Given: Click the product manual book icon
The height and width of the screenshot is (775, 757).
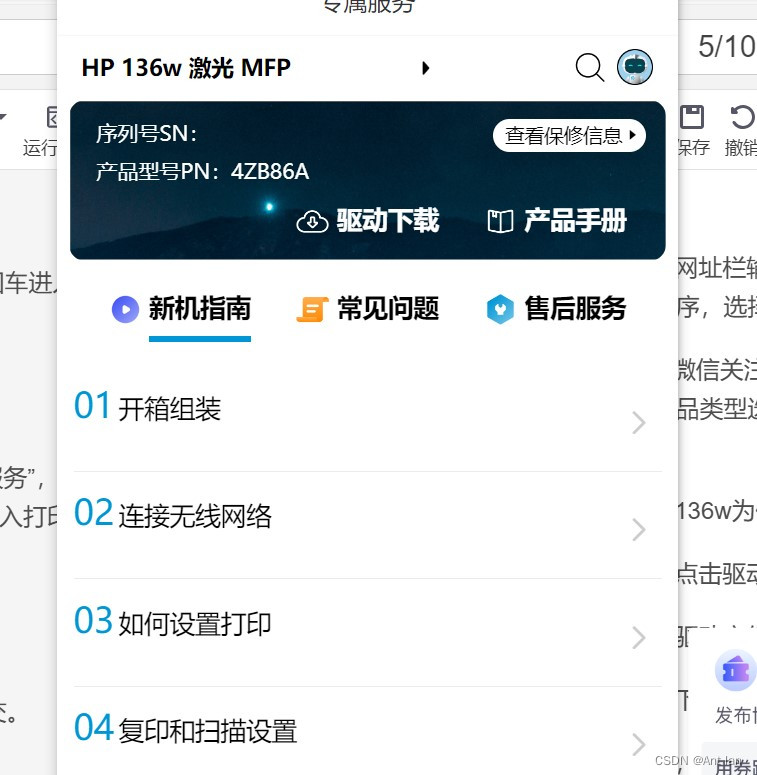Looking at the screenshot, I should pos(500,221).
